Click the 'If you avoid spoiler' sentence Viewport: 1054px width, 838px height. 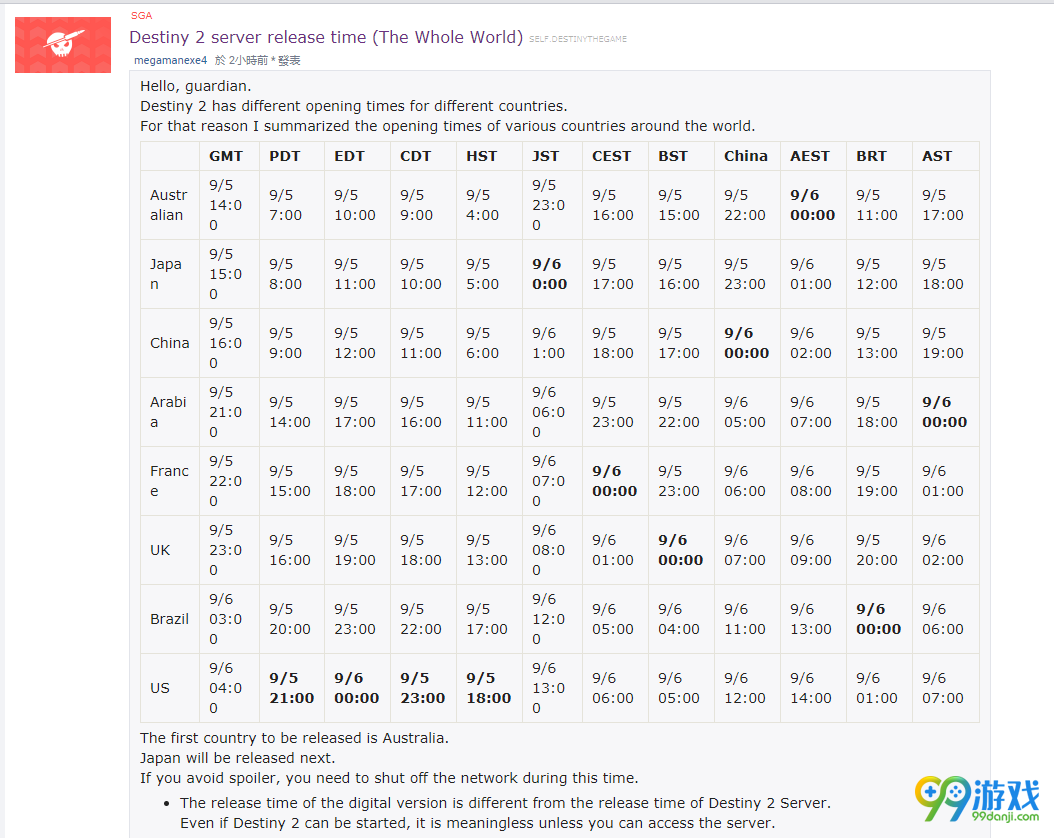389,778
